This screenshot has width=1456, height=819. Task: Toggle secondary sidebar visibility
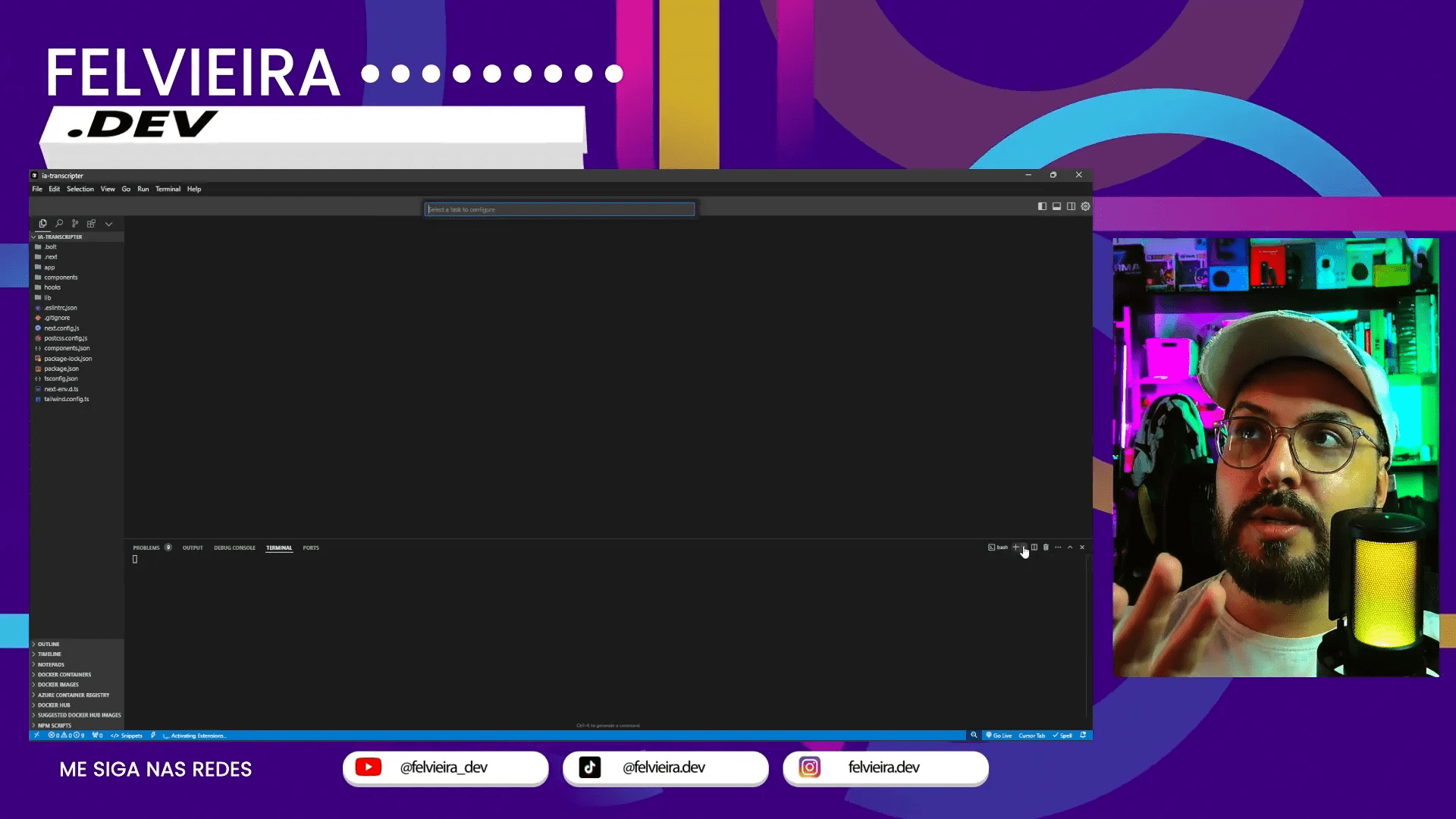[1071, 206]
